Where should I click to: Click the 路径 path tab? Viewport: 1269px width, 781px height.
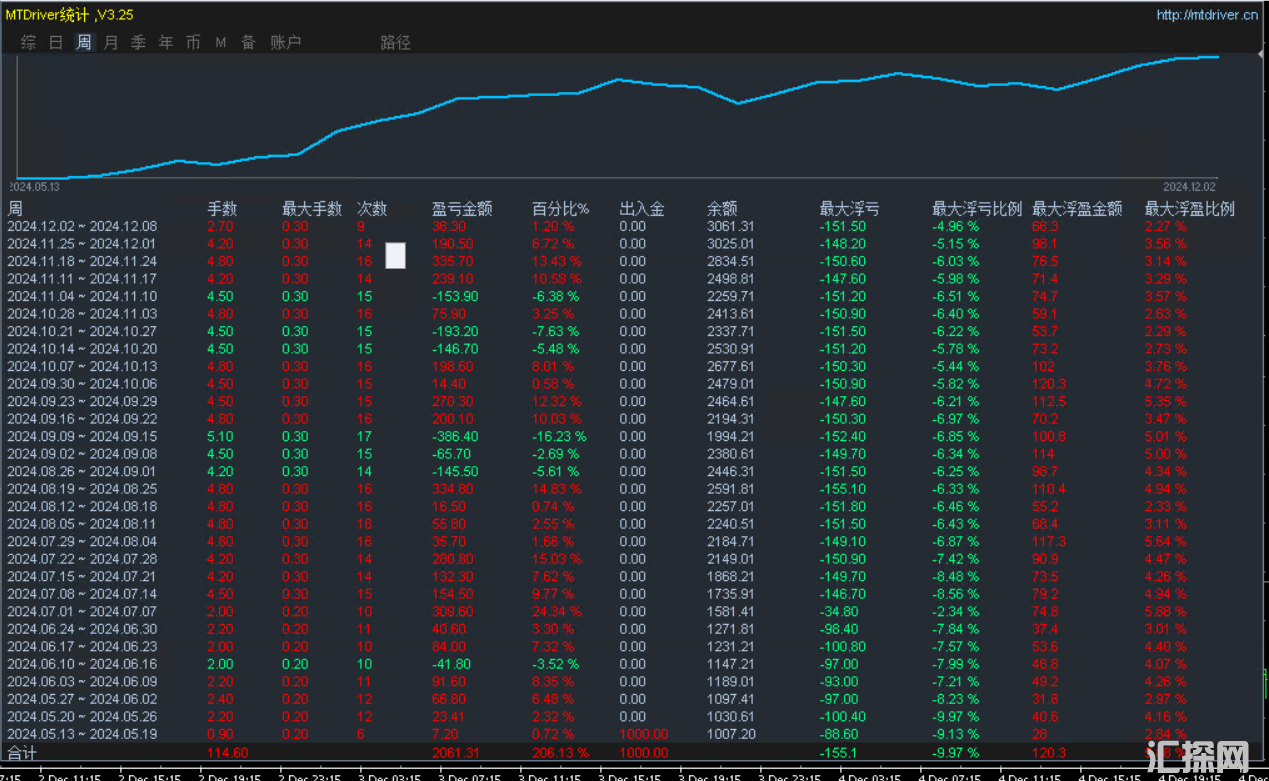coord(395,42)
